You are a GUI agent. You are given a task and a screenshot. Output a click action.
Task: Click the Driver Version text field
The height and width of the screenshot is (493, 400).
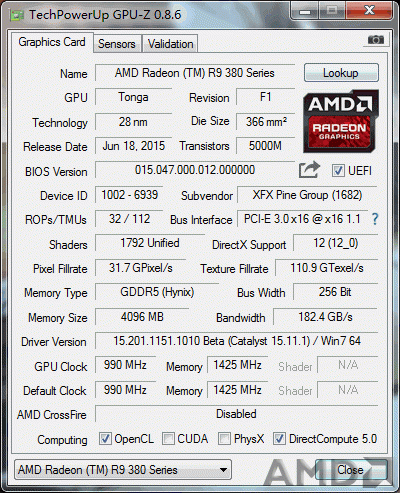point(236,341)
